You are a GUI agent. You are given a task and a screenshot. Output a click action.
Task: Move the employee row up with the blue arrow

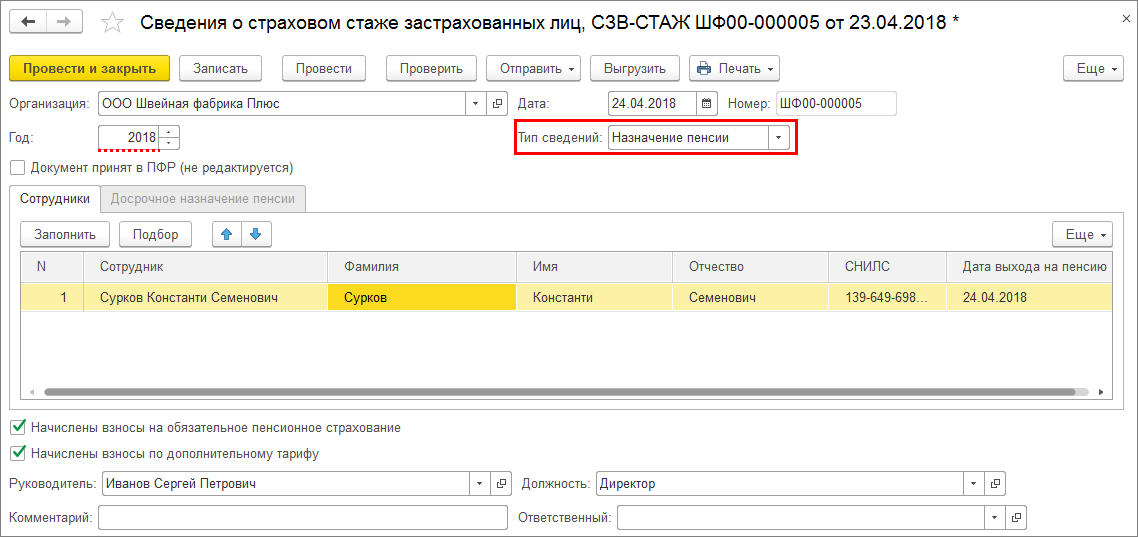pyautogui.click(x=226, y=234)
